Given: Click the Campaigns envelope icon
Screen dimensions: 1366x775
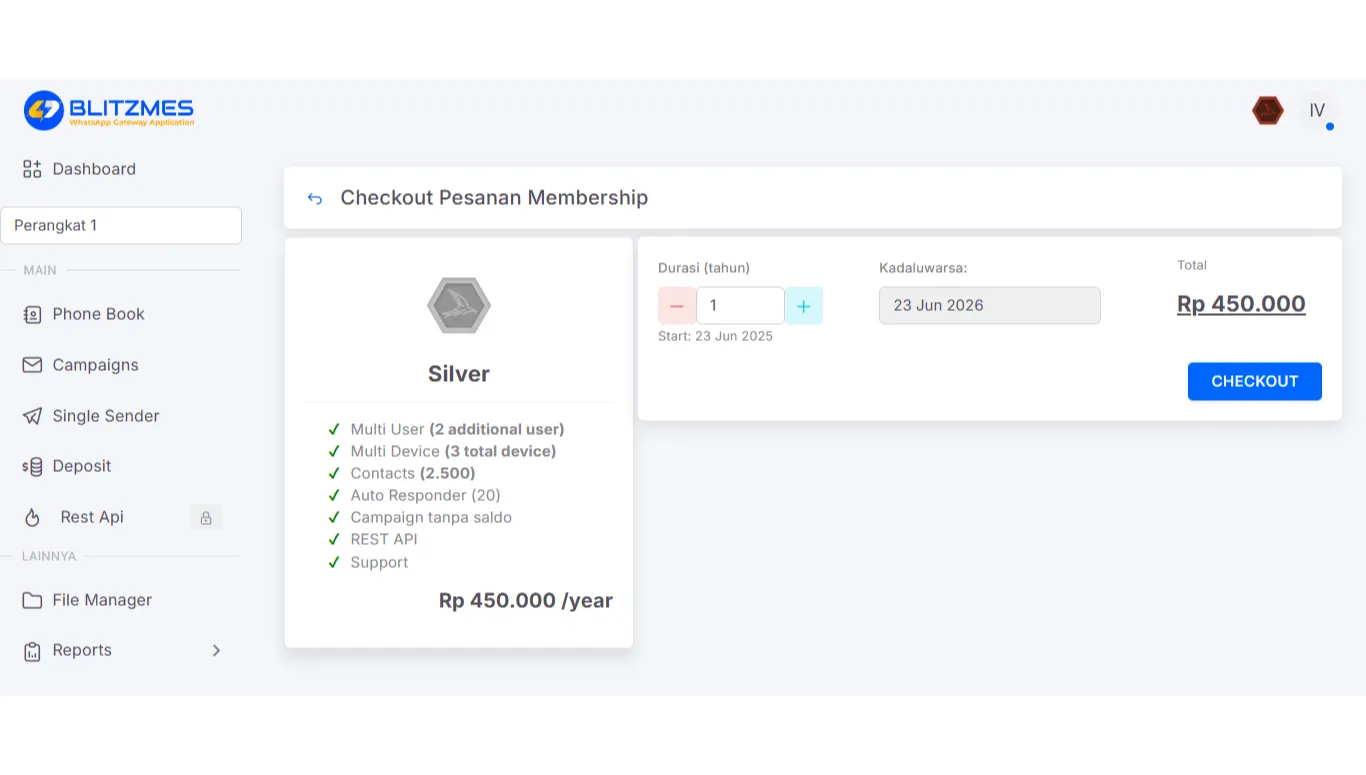Looking at the screenshot, I should [x=32, y=365].
